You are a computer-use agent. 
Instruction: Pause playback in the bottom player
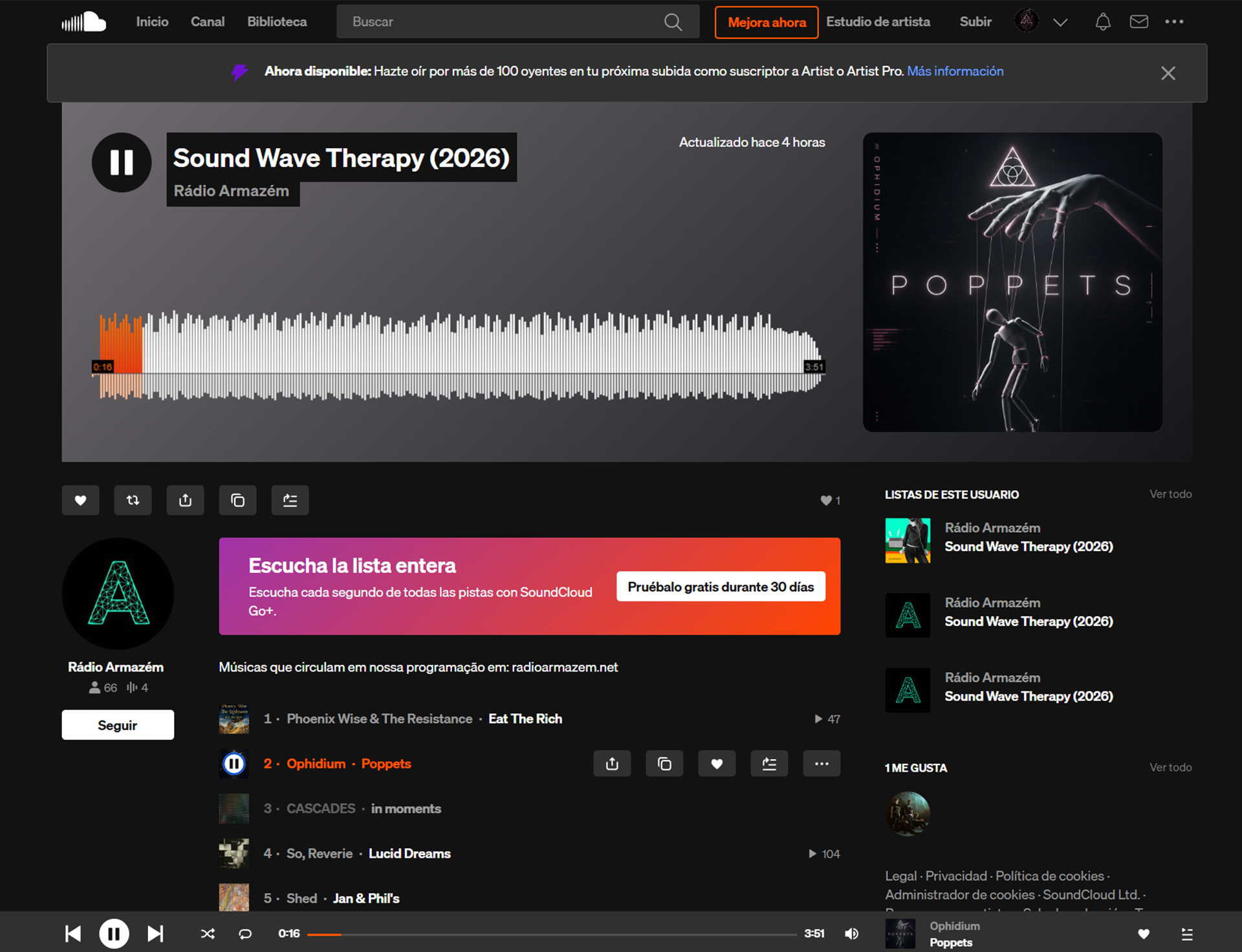[x=114, y=933]
